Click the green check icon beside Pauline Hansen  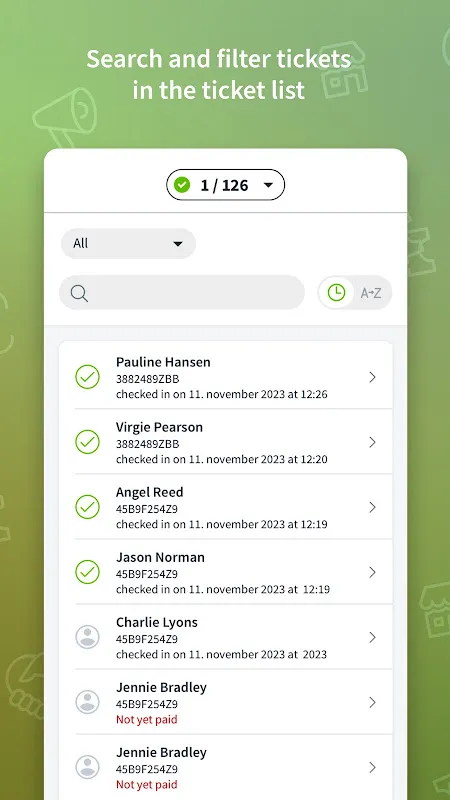point(87,377)
